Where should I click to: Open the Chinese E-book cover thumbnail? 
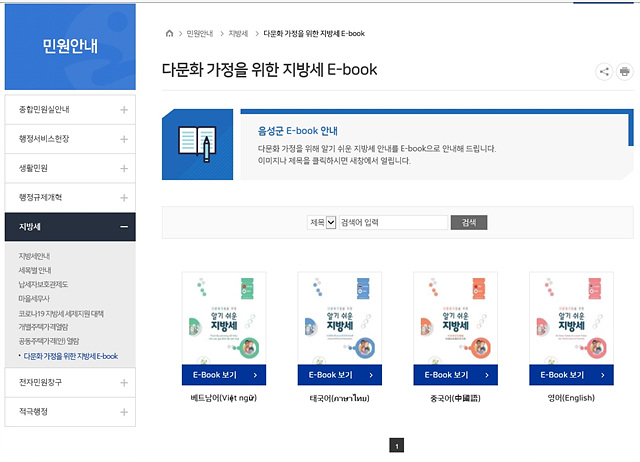[456, 318]
